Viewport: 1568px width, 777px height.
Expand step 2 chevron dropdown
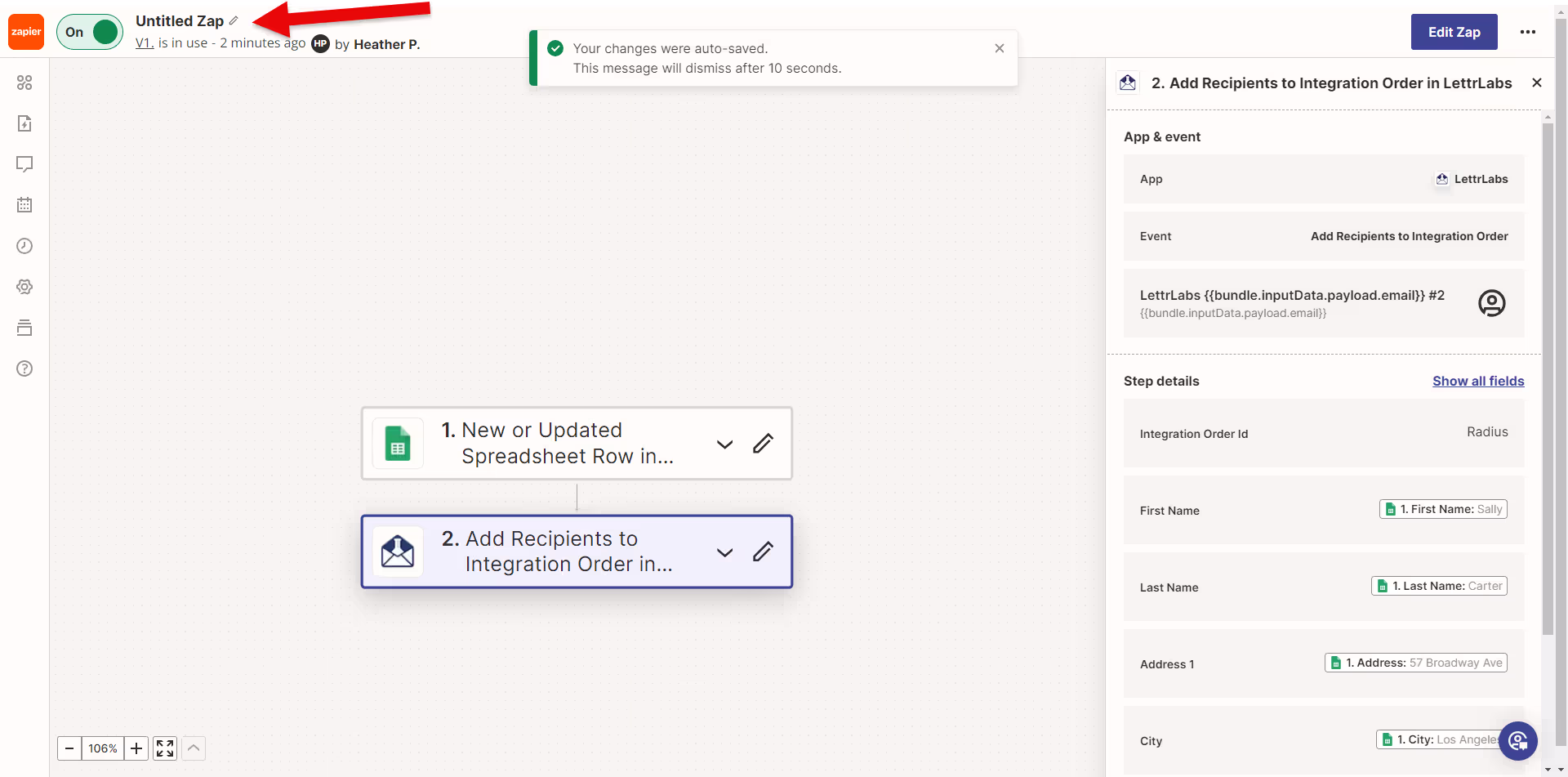(724, 552)
